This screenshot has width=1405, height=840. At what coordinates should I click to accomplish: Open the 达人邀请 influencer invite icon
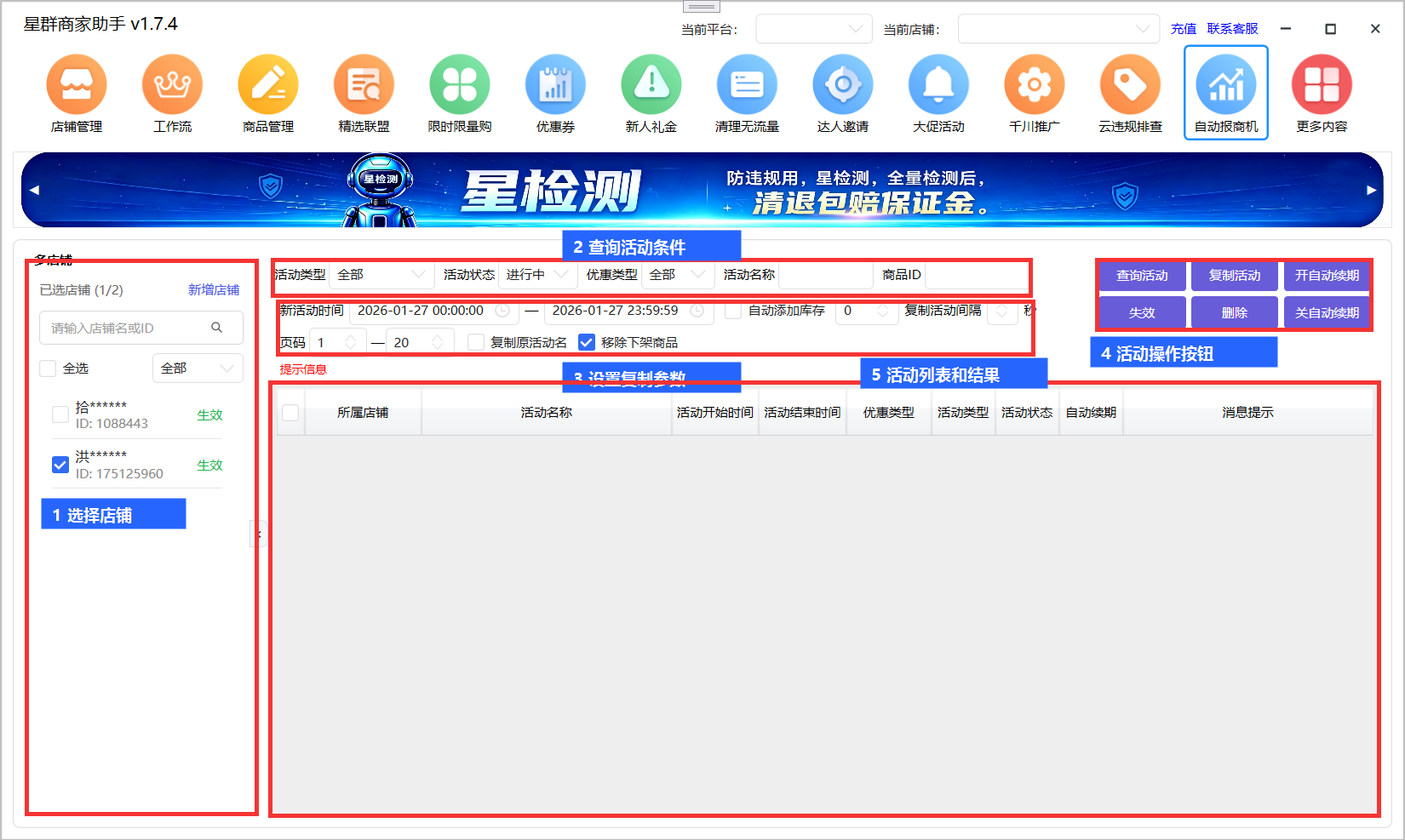(843, 84)
